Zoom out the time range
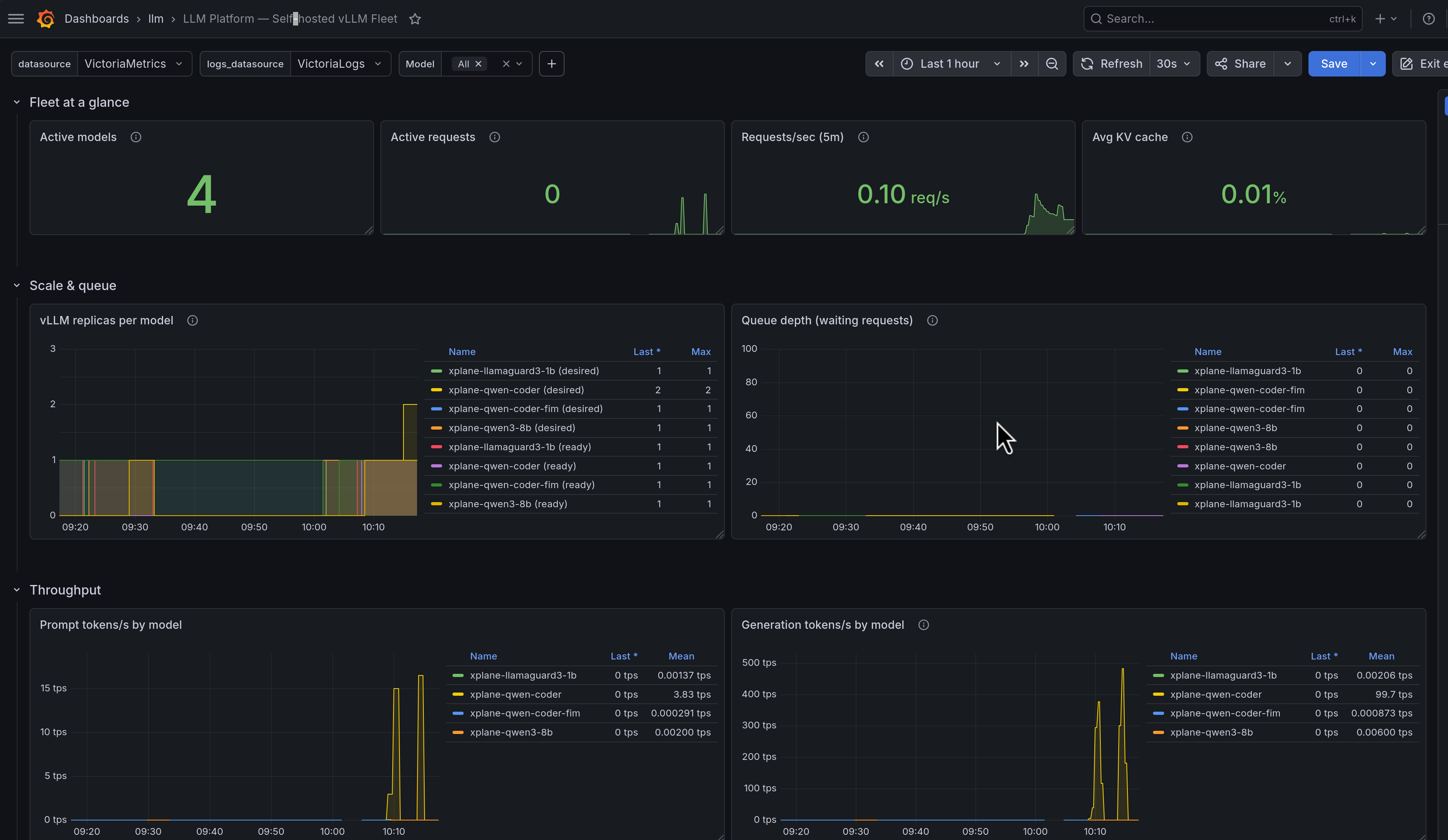This screenshot has width=1448, height=840. (1052, 64)
